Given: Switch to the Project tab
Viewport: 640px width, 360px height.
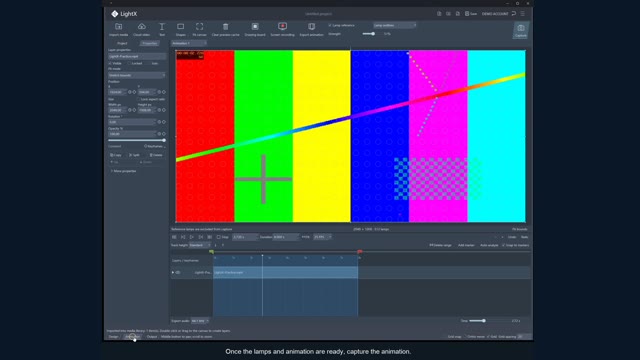Looking at the screenshot, I should click(122, 43).
